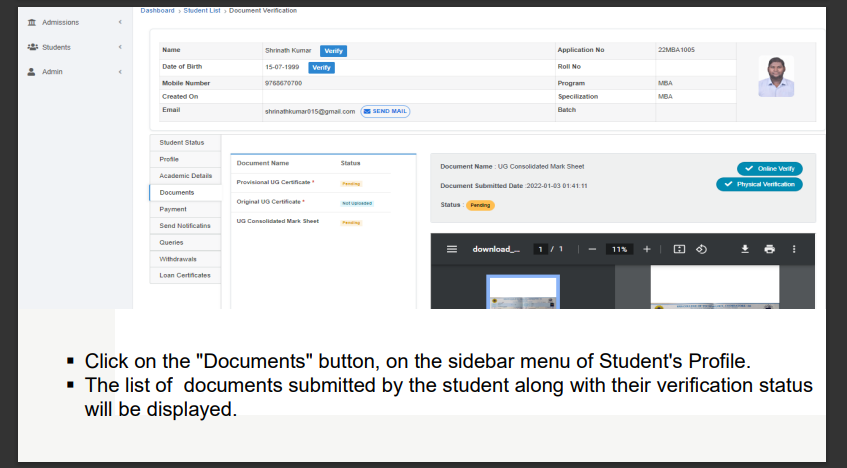Click the Online Verify button

[768, 169]
